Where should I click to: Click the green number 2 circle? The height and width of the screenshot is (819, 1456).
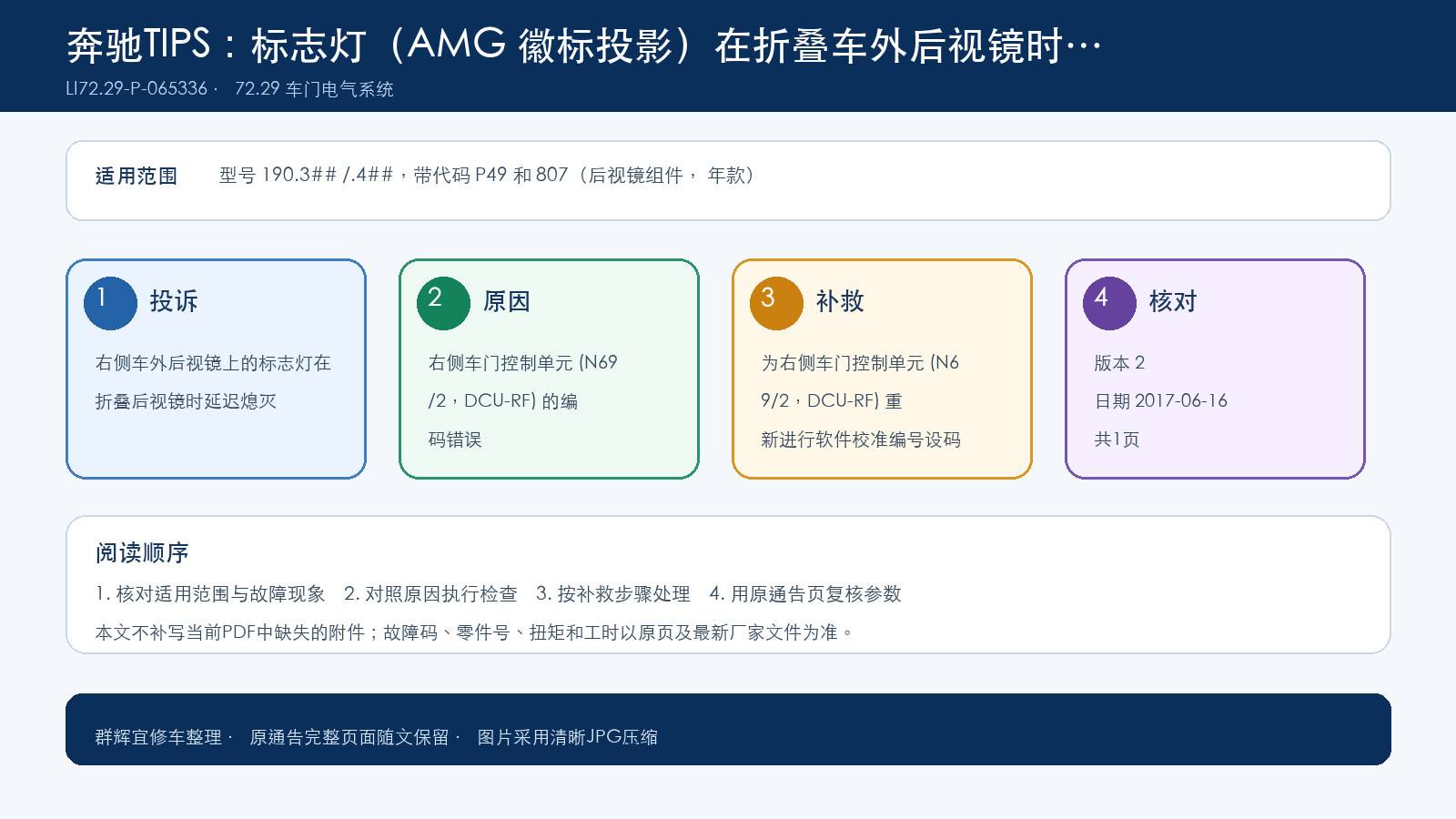[x=443, y=303]
